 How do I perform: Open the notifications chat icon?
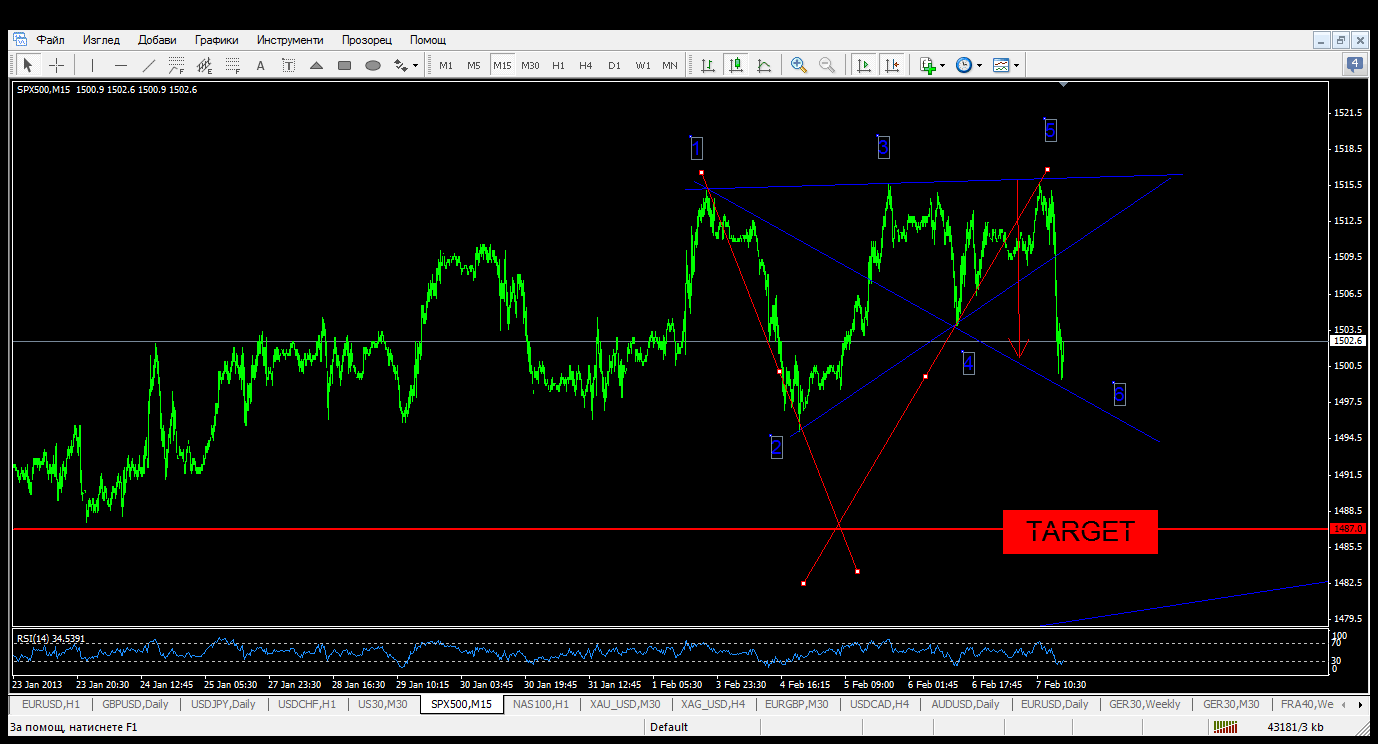1354,65
